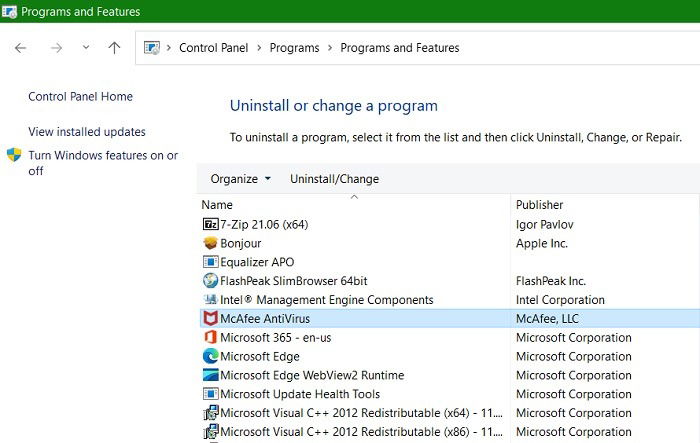The height and width of the screenshot is (443, 700).
Task: Click the Control Panel breadcrumb item
Action: click(x=213, y=48)
